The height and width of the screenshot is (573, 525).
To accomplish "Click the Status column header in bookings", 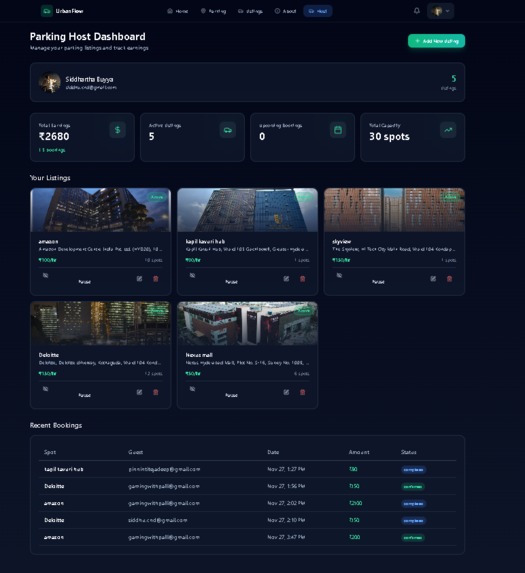I will coord(408,452).
